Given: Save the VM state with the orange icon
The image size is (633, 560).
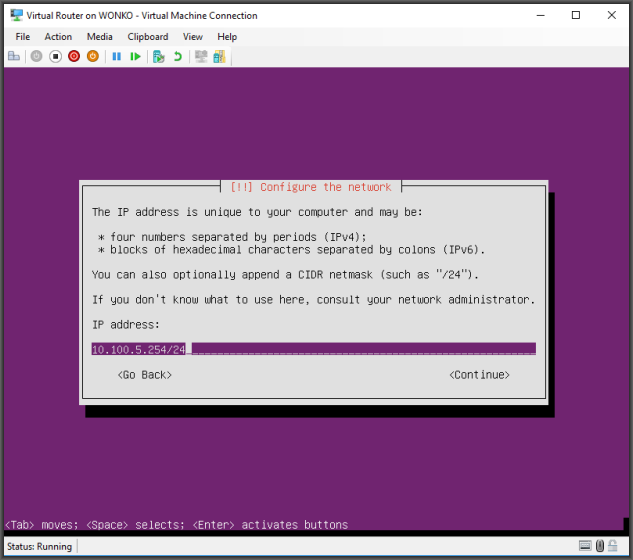Looking at the screenshot, I should pyautogui.click(x=93, y=56).
